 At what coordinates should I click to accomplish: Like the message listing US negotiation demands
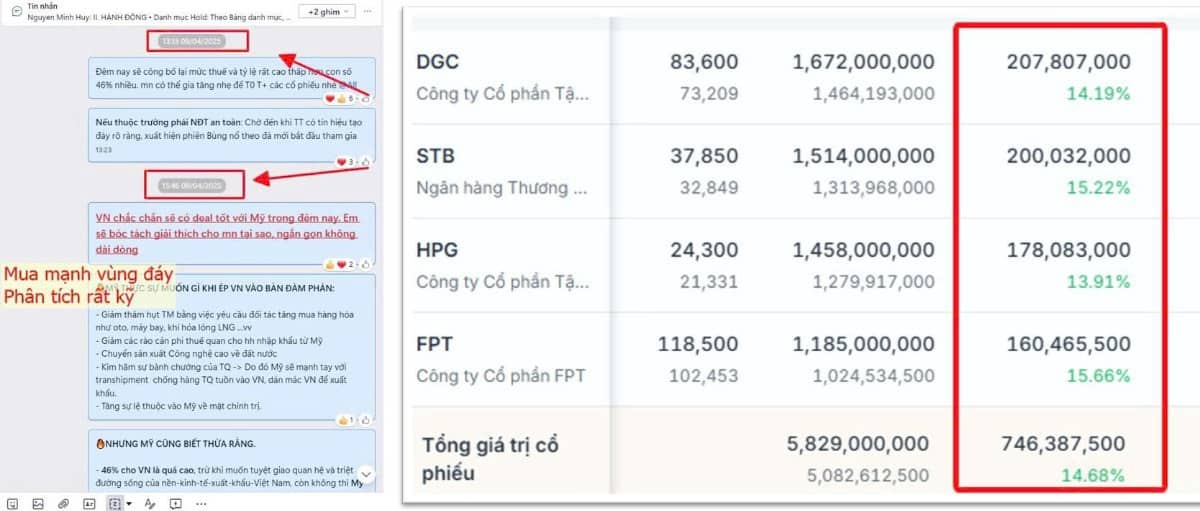point(366,419)
